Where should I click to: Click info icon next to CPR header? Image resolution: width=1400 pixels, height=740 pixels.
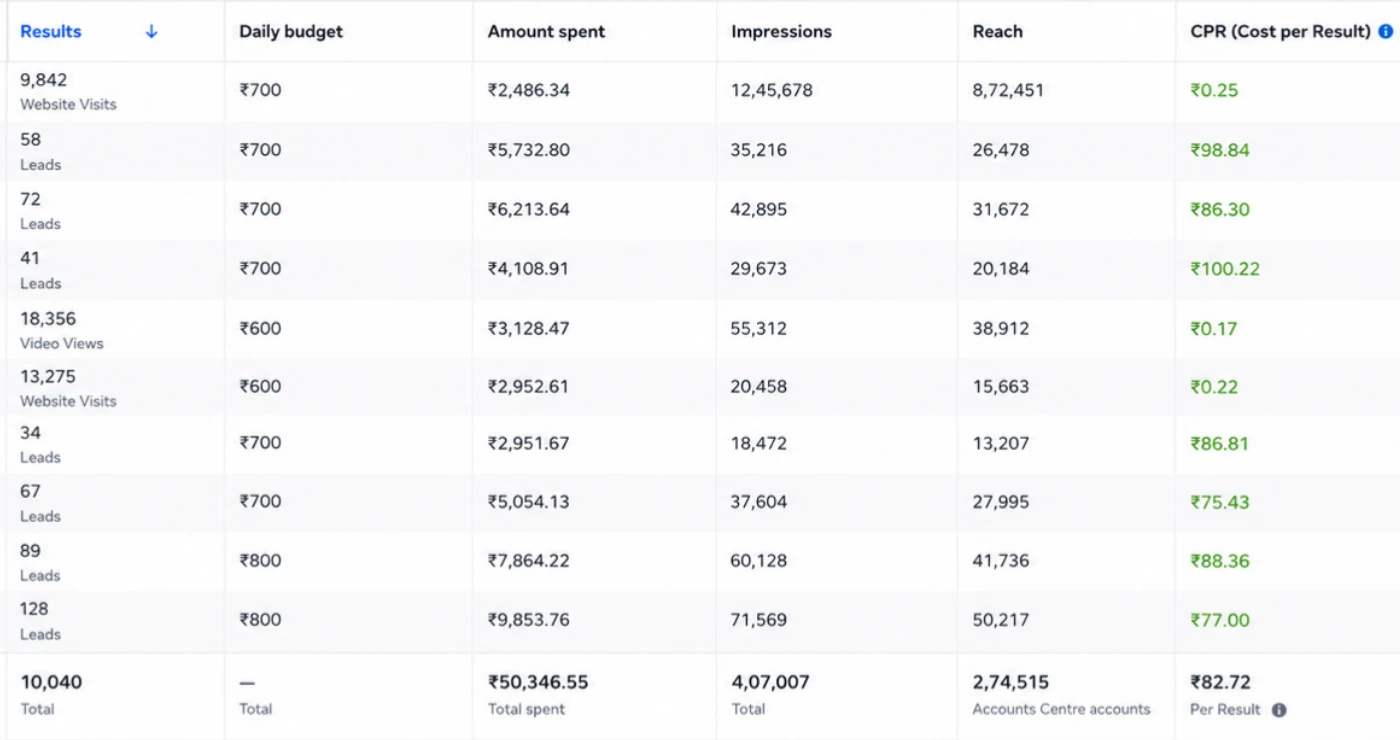[1385, 31]
